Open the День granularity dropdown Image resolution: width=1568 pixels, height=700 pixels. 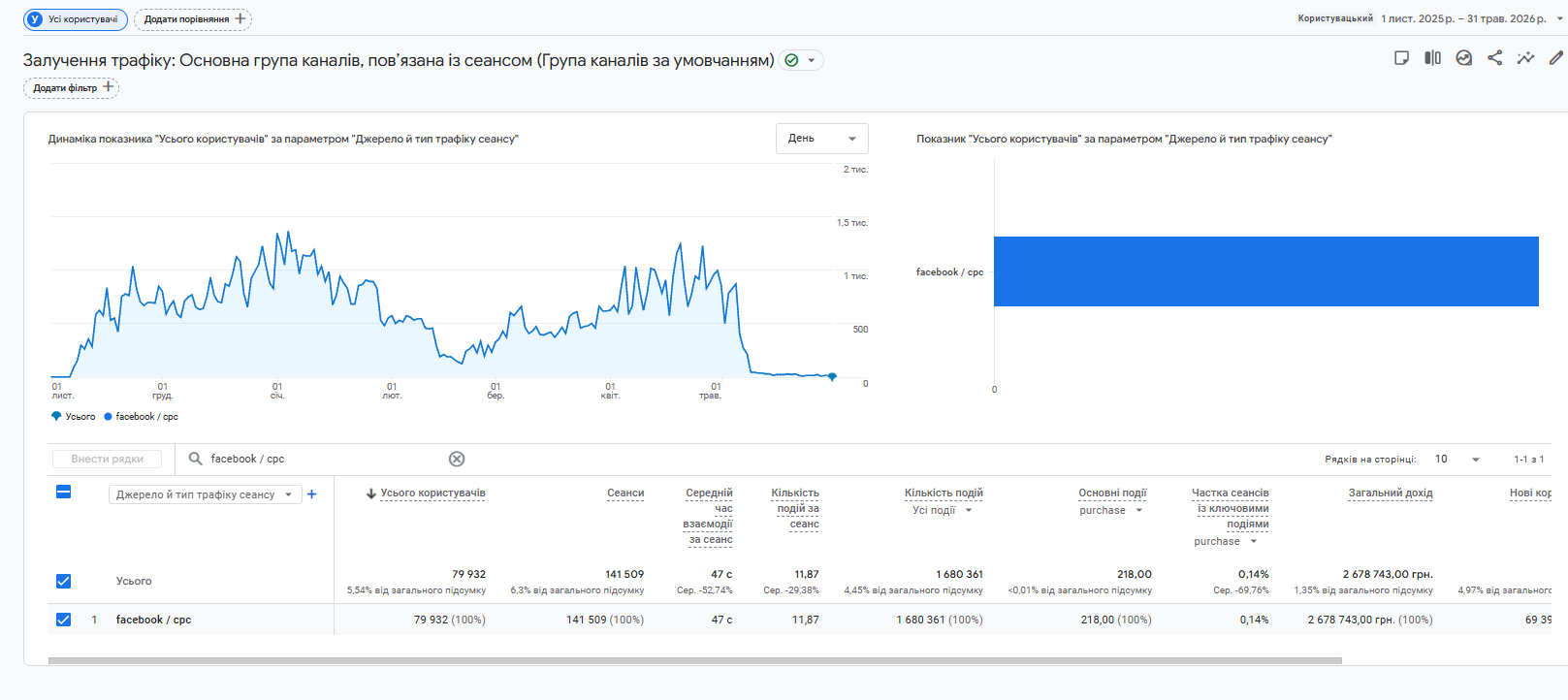pyautogui.click(x=821, y=139)
